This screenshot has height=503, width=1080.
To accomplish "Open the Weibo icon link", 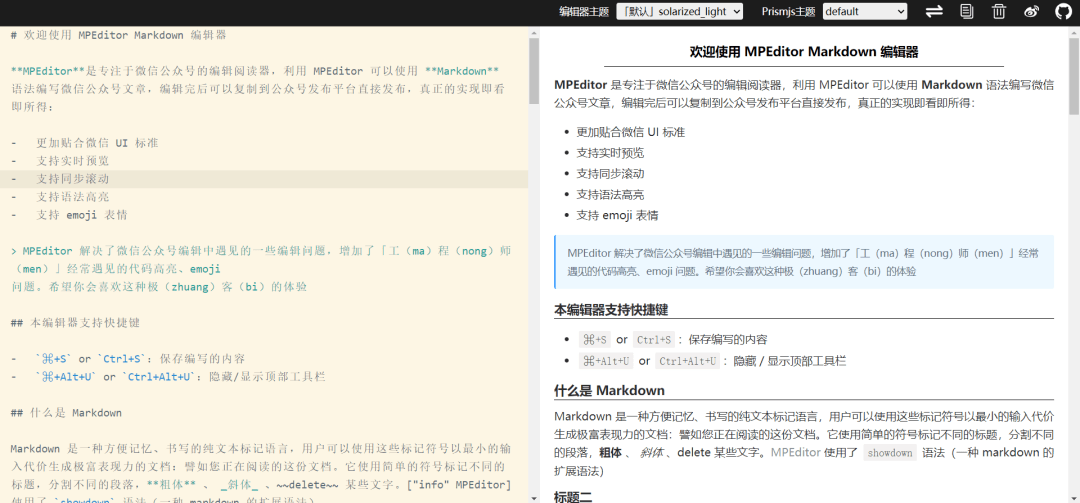I will (x=1032, y=11).
